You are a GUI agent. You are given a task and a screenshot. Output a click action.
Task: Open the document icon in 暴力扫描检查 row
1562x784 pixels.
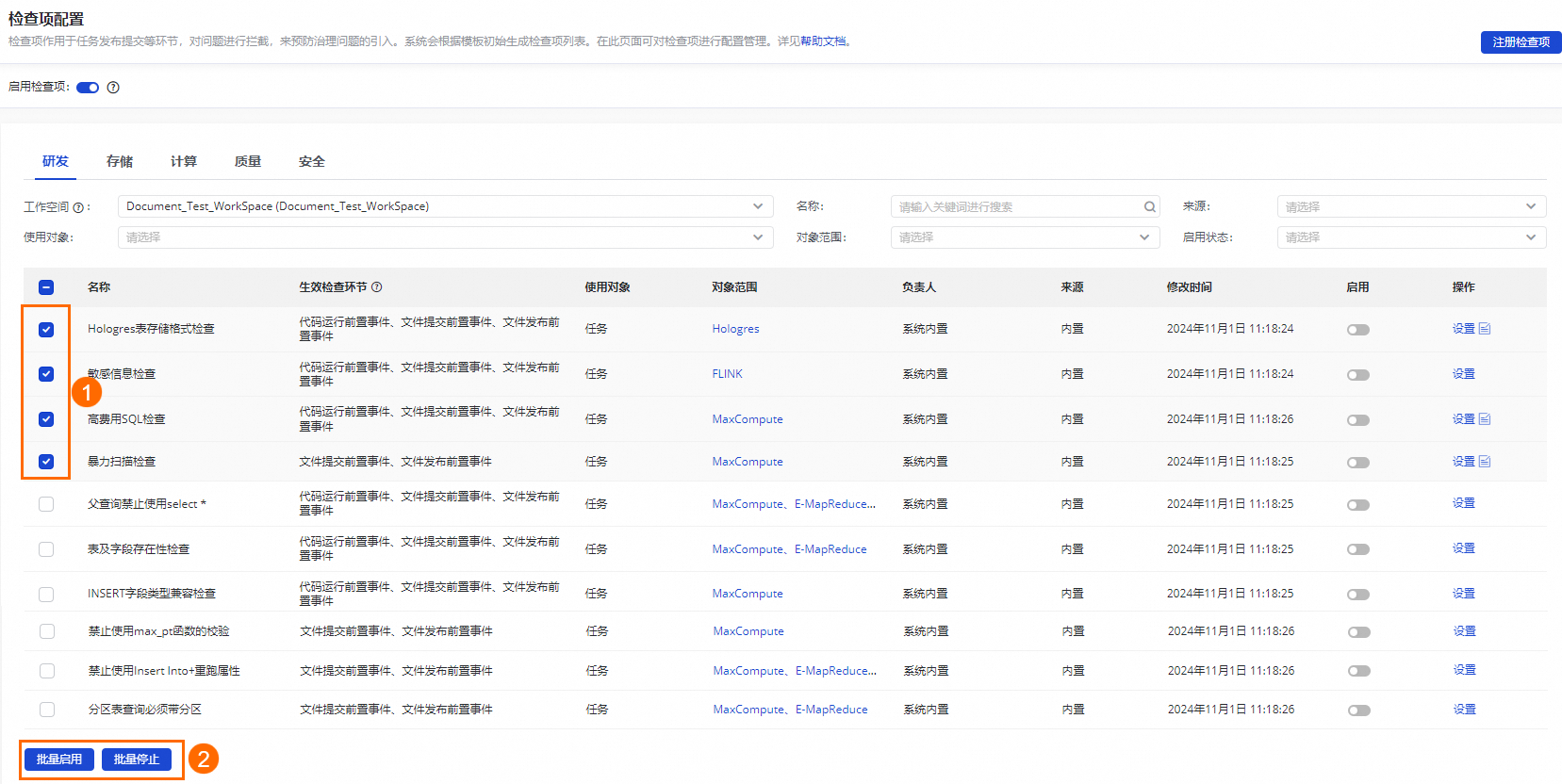click(1485, 462)
